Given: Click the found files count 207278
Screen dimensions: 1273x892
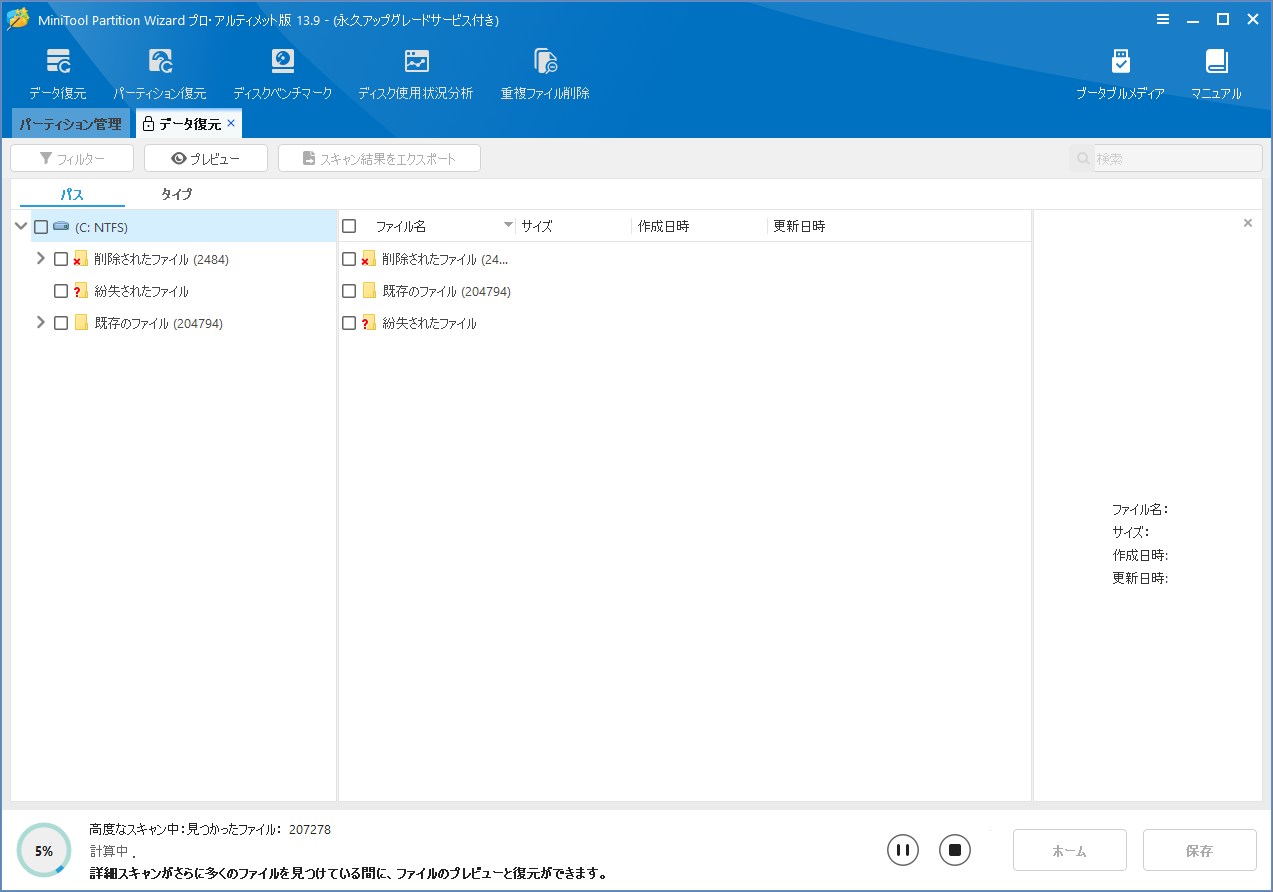Looking at the screenshot, I should coord(310,829).
